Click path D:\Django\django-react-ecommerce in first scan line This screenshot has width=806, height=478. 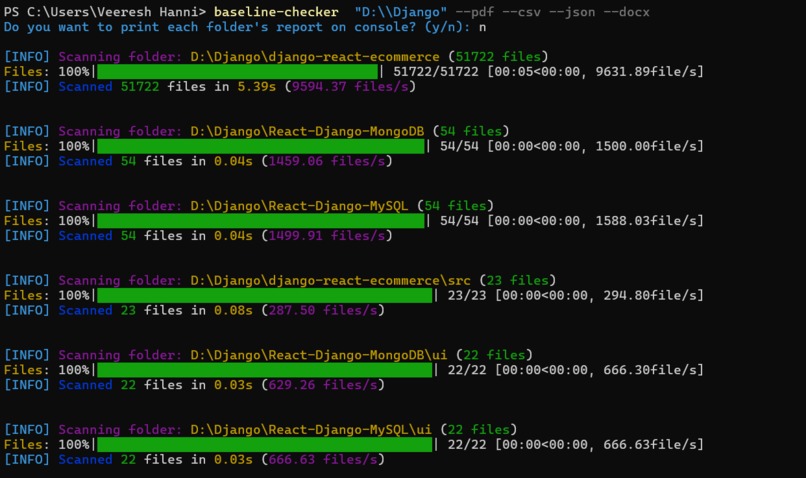tap(315, 57)
